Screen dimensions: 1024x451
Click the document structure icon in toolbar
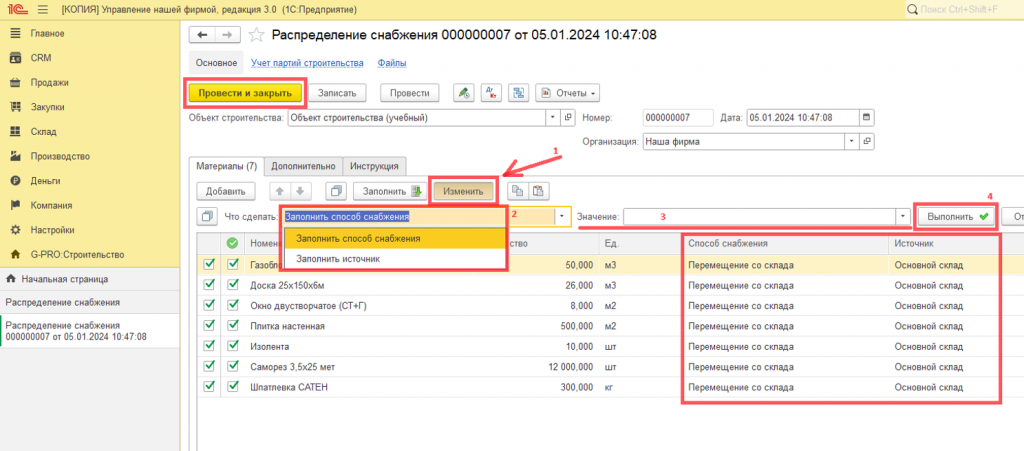518,93
